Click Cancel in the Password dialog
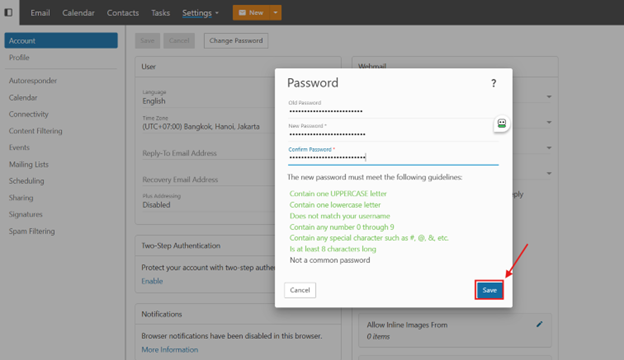Screen dimensions: 624x360 pos(300,290)
